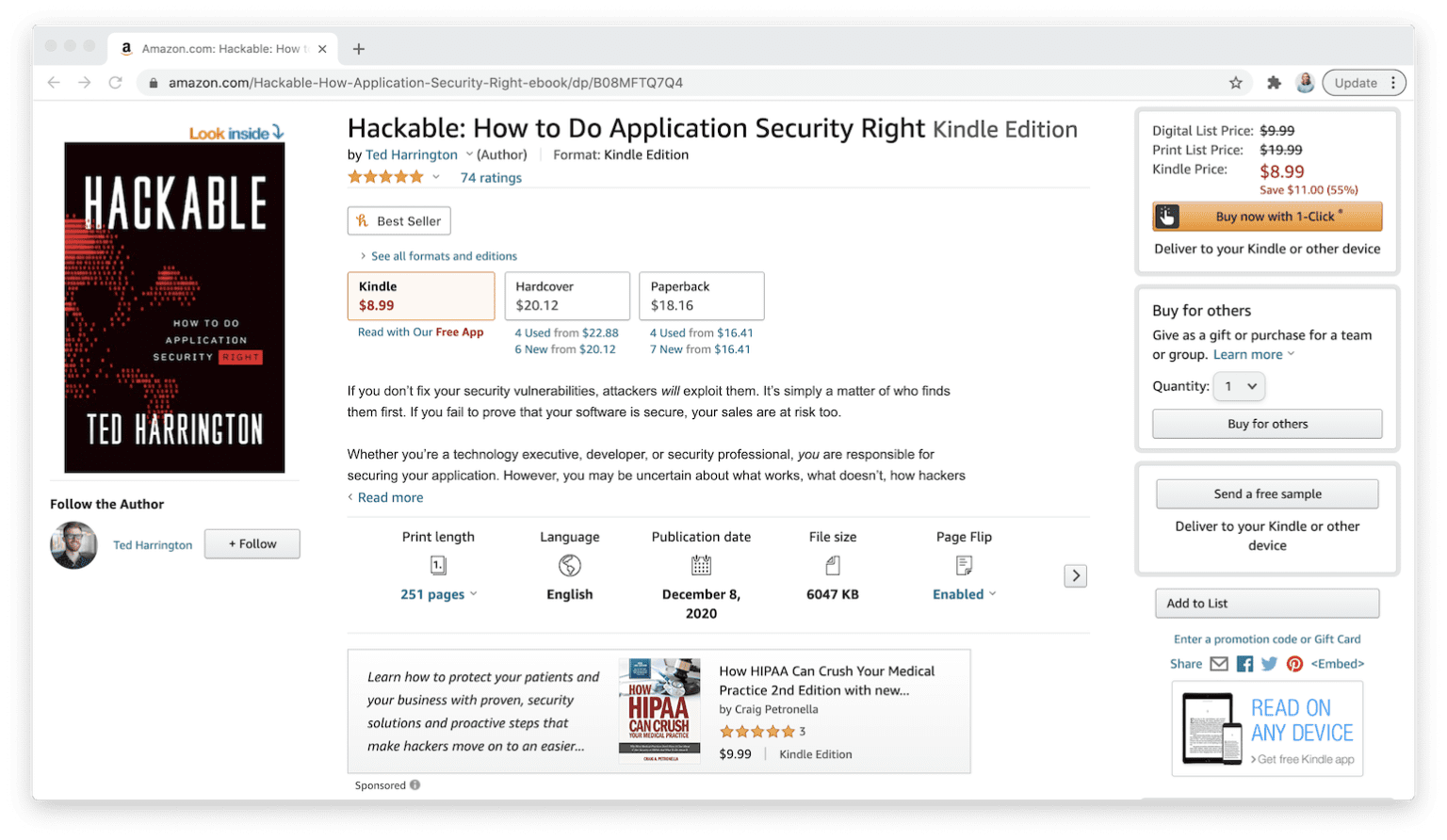Click the Look inside book cover thumbnail
The width and height of the screenshot is (1447, 840).
173,306
